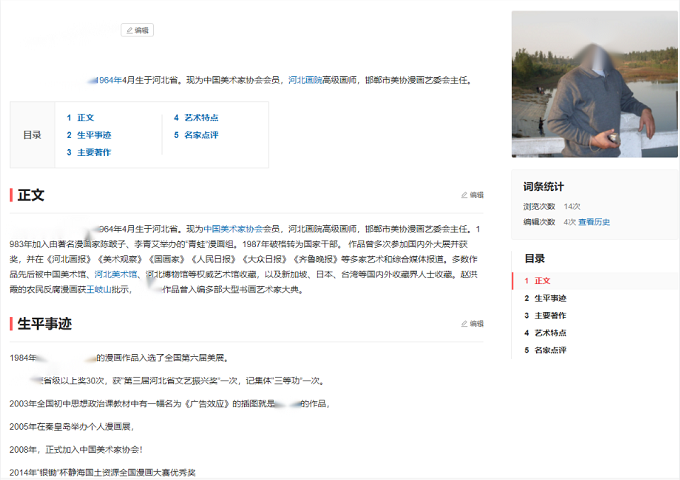Screen dimensions: 680x480
Task: Click the 目录 label in the contents box
Action: 32,135
